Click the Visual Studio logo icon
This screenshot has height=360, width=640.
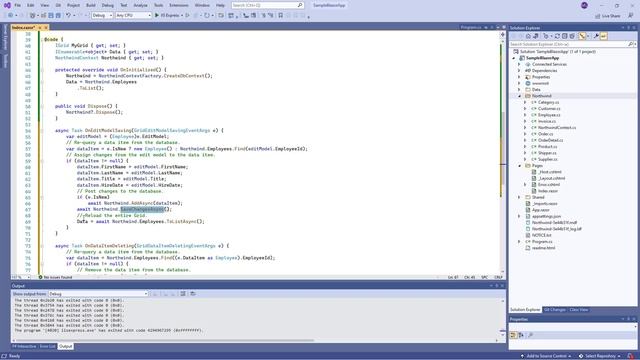pyautogui.click(x=7, y=5)
